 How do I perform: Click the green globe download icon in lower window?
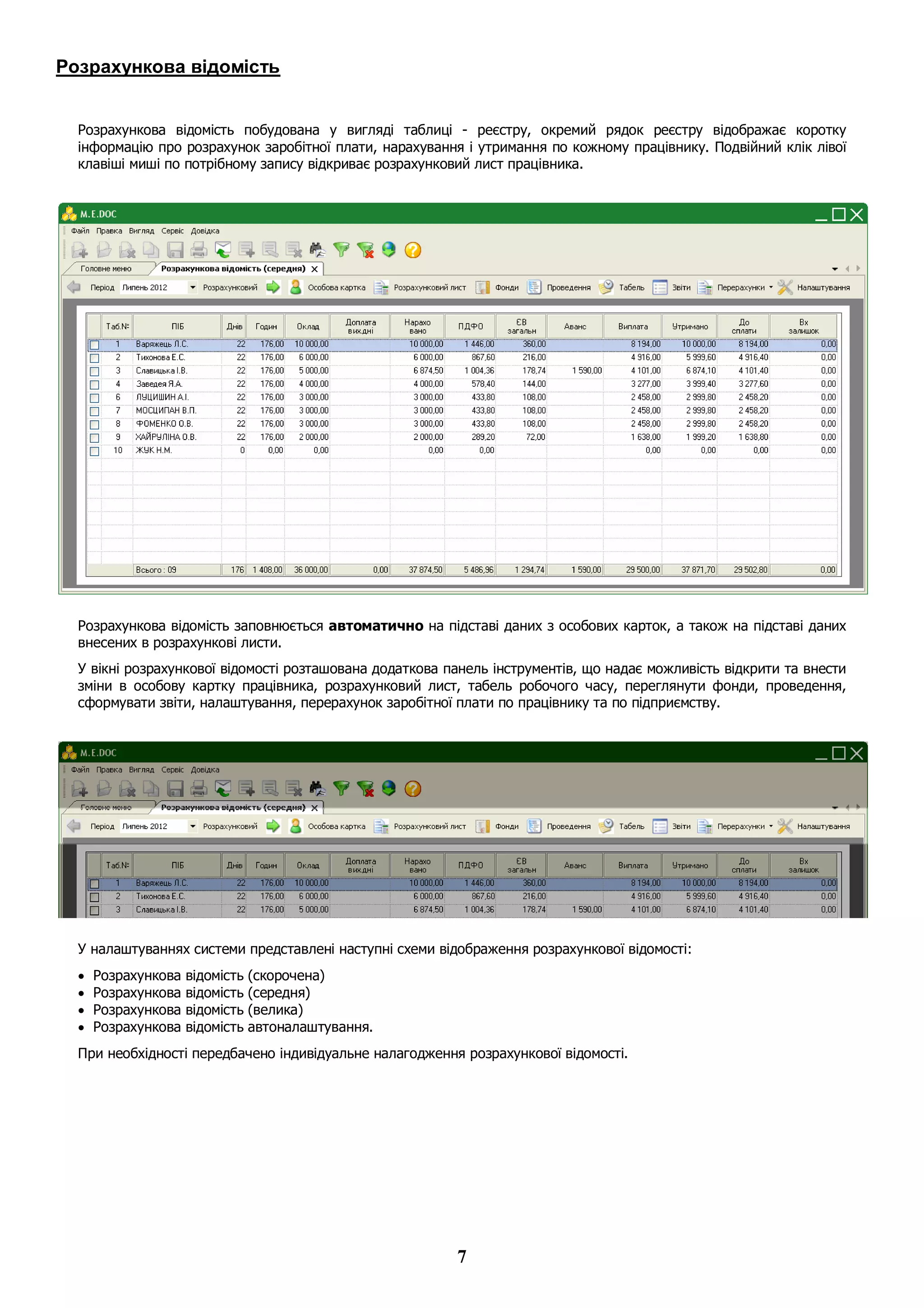point(389,789)
